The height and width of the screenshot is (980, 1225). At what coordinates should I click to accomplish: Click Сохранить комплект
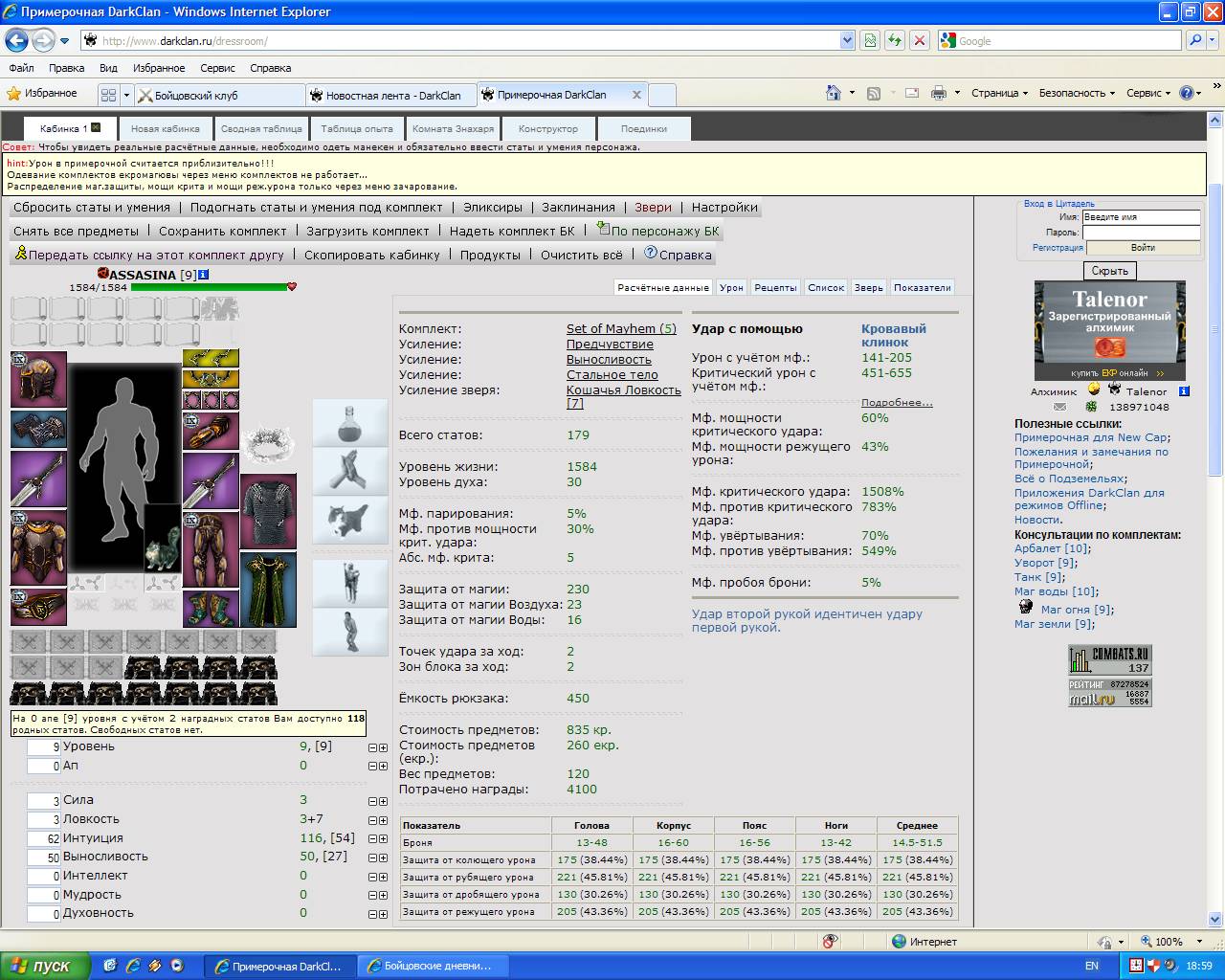223,231
